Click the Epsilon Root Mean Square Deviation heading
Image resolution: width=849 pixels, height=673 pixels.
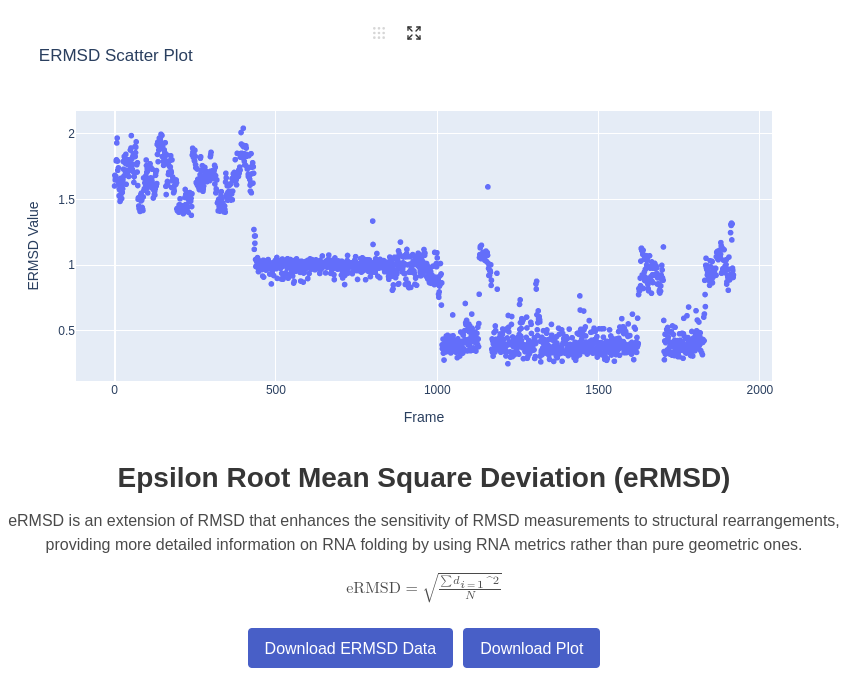[423, 477]
